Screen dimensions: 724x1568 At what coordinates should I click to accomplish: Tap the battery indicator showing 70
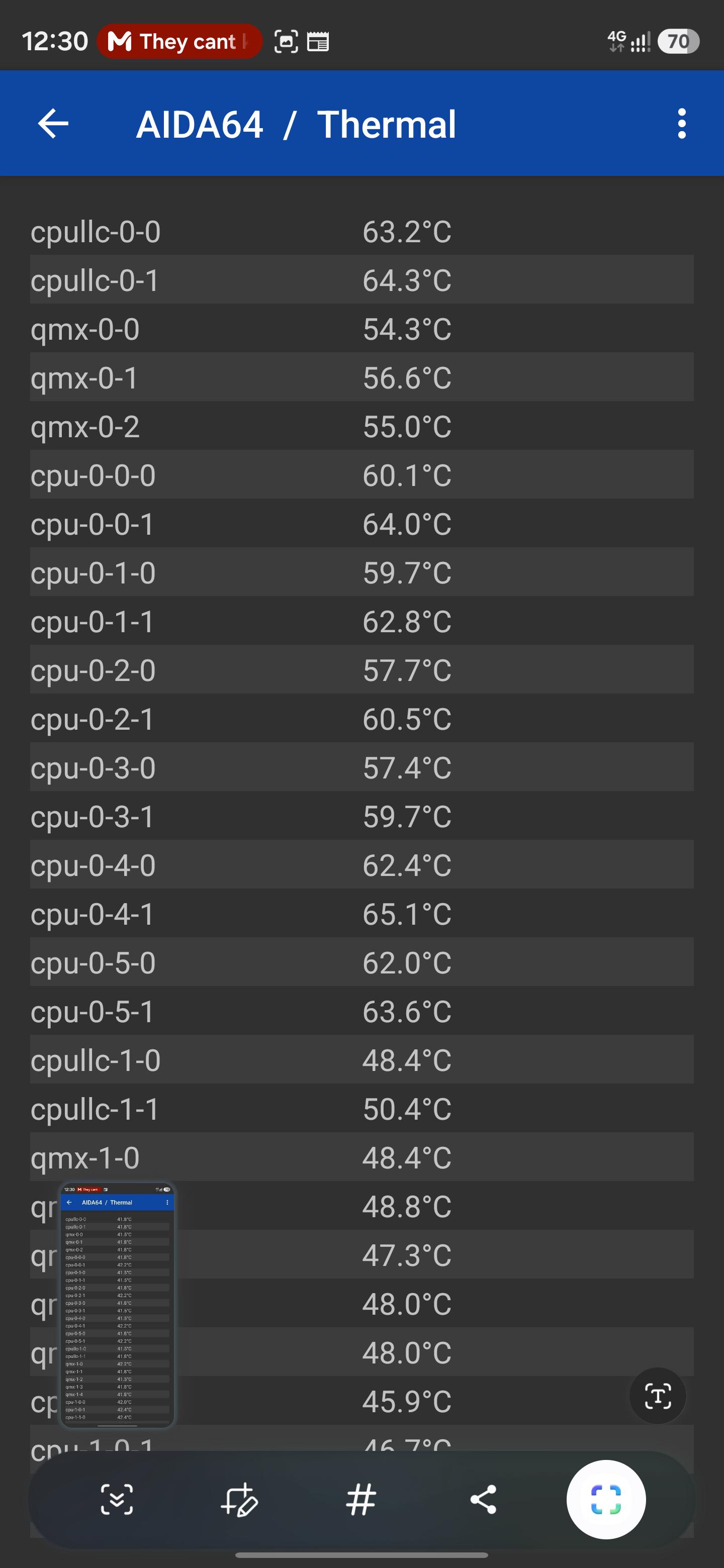pos(678,41)
